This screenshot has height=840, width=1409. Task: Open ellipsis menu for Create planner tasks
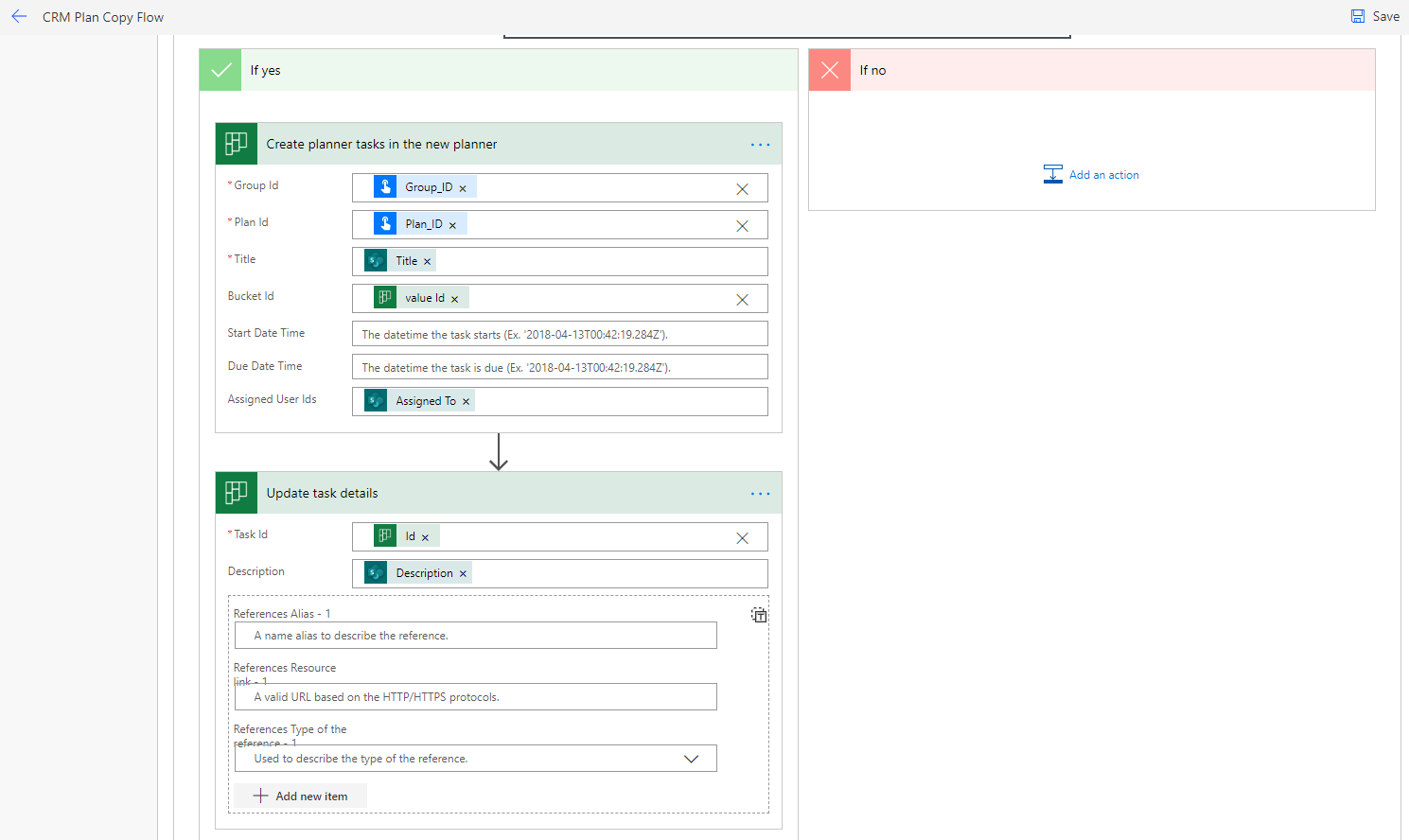[x=760, y=145]
